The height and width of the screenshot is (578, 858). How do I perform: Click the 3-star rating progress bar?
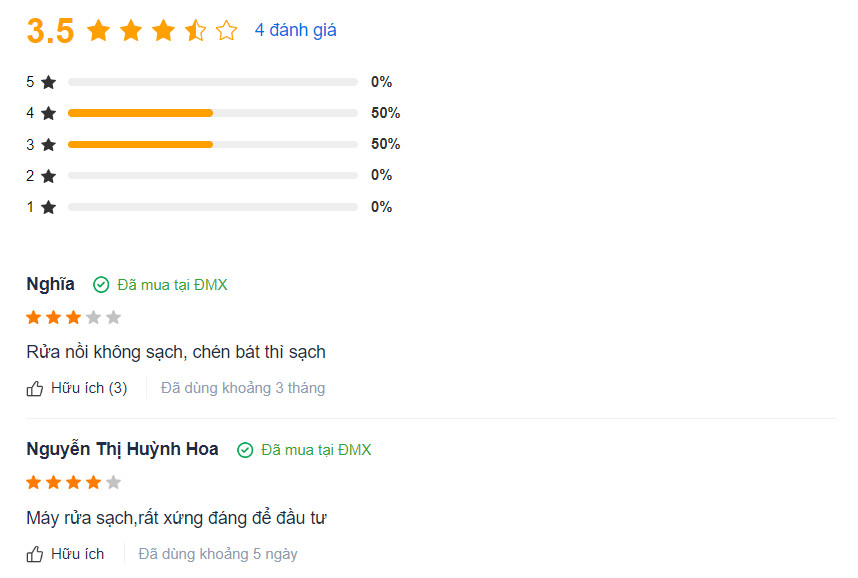pyautogui.click(x=212, y=144)
